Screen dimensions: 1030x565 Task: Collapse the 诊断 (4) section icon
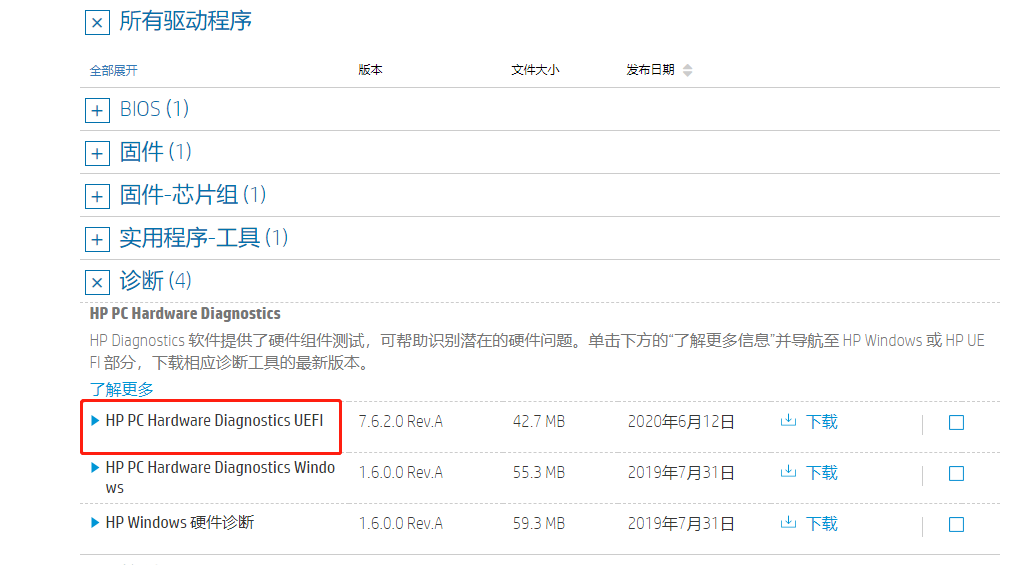[97, 282]
